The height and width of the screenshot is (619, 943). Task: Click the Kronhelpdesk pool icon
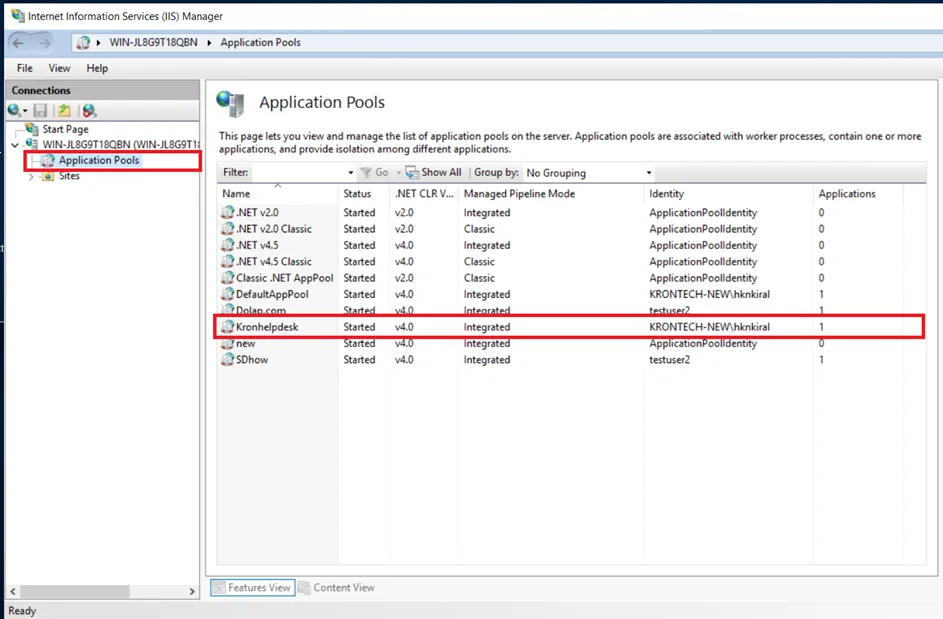pos(227,327)
